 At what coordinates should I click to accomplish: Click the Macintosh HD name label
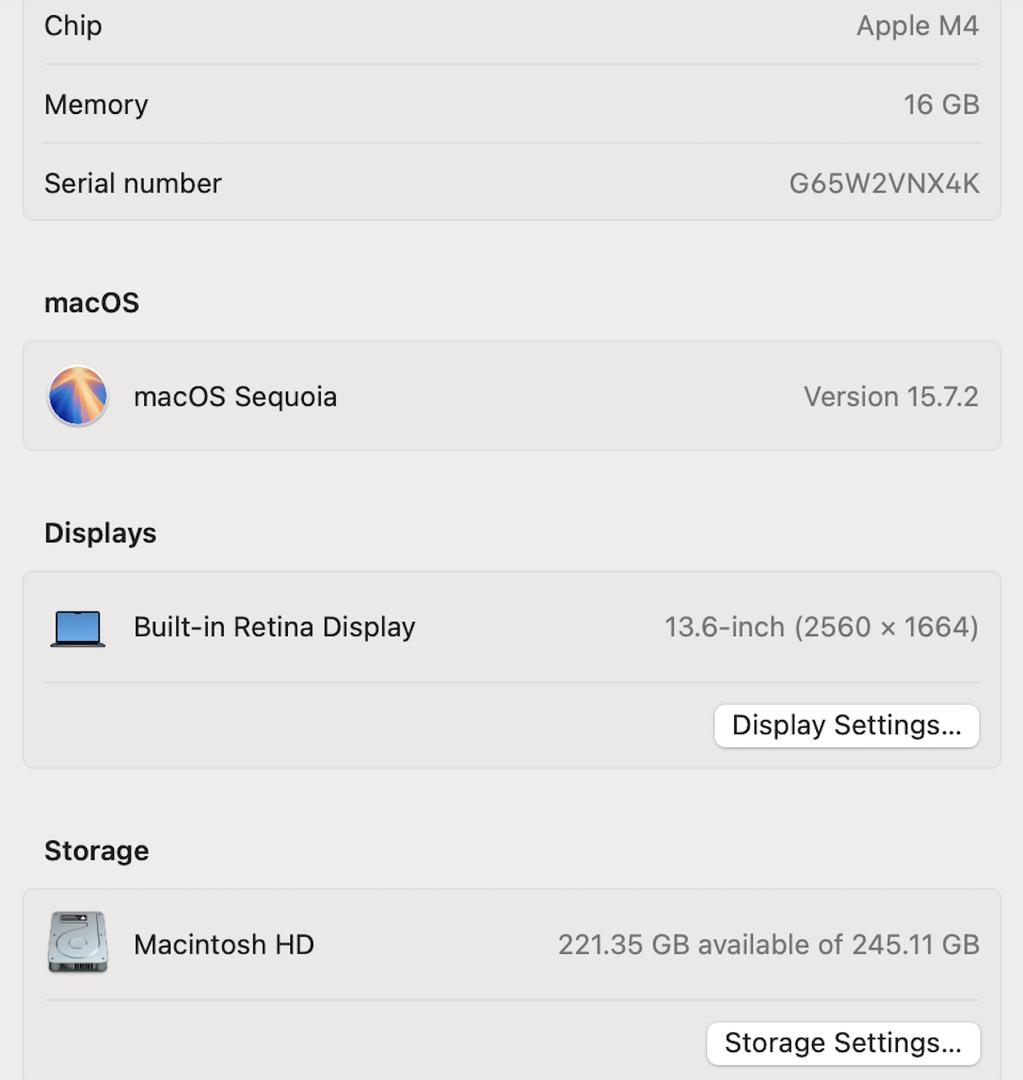(x=224, y=944)
